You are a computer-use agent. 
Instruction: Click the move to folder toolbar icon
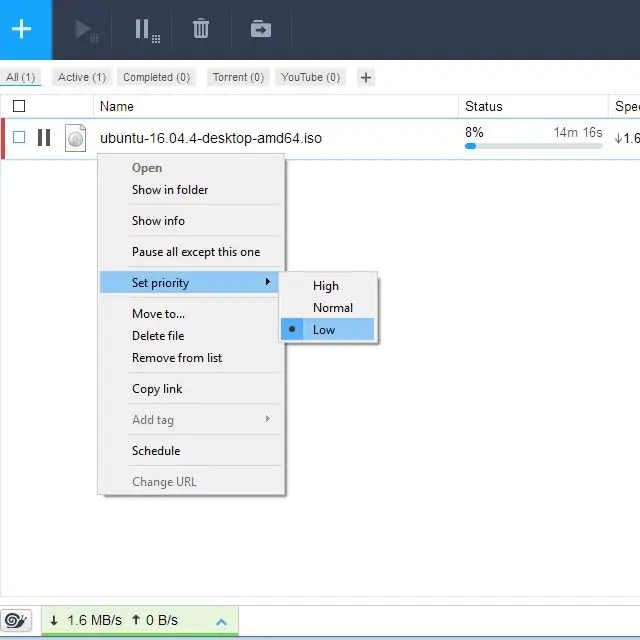coord(261,29)
